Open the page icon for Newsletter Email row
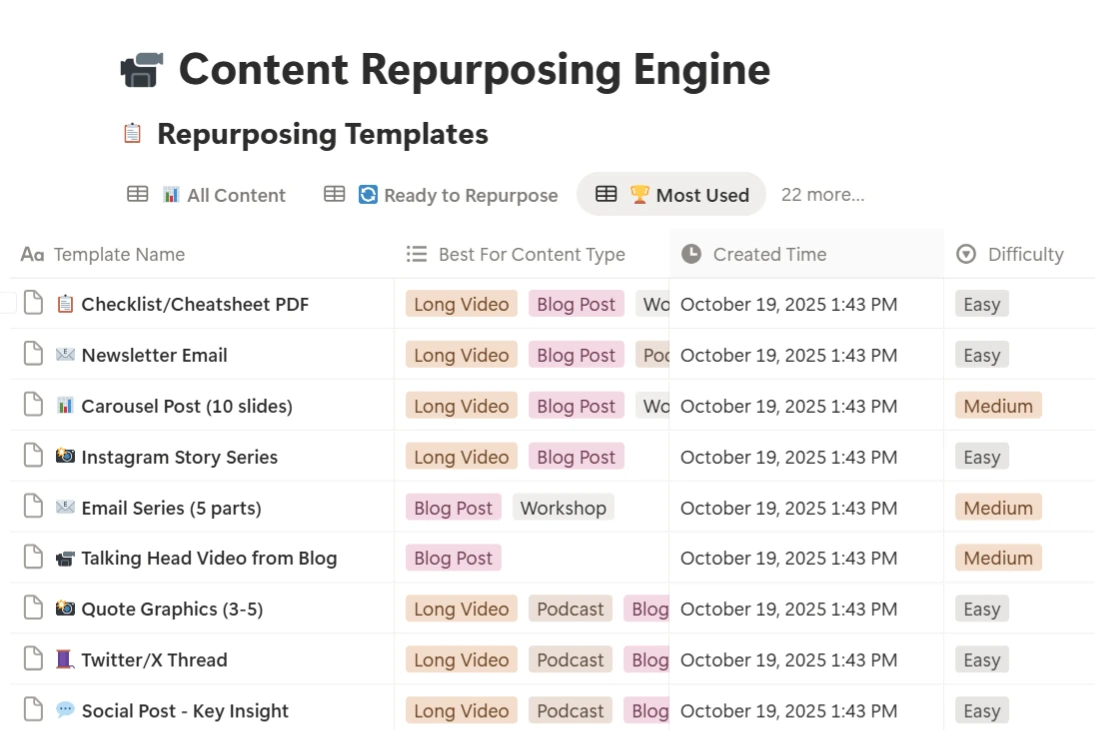Screen dimensions: 1095x730 pos(34,354)
